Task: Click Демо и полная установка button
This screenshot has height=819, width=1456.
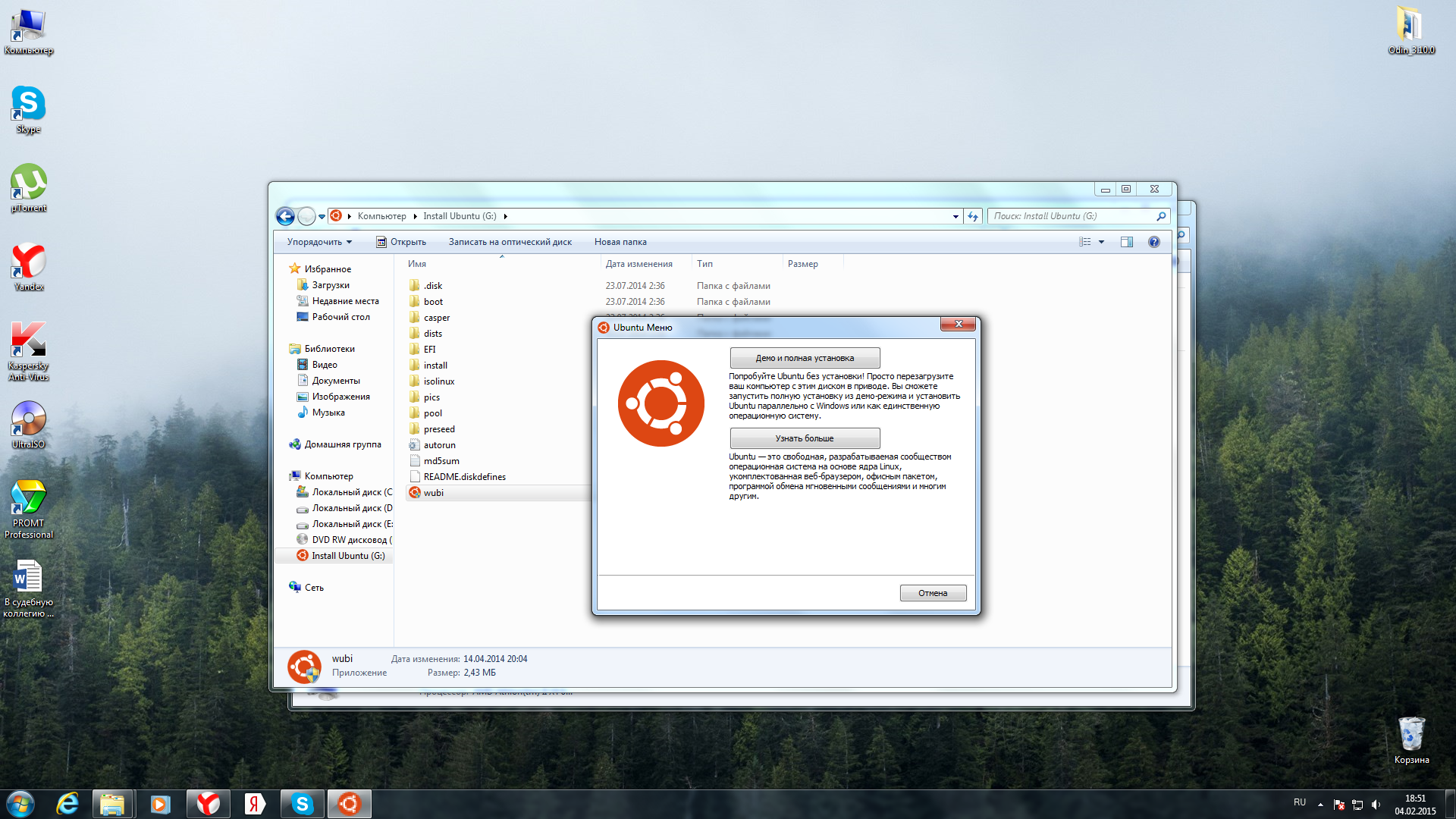Action: pos(805,358)
